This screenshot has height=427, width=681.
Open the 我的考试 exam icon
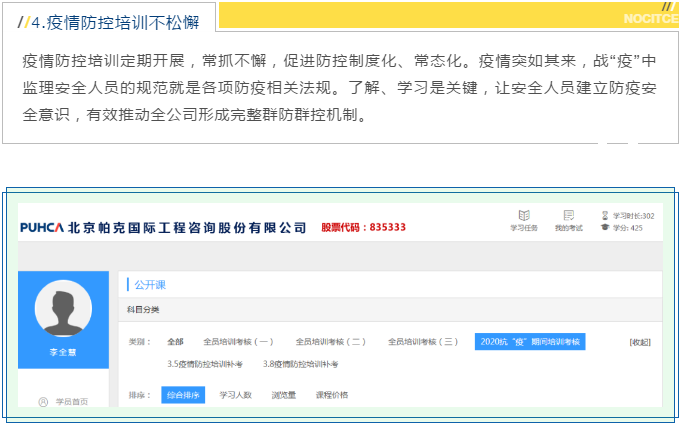pyautogui.click(x=568, y=216)
